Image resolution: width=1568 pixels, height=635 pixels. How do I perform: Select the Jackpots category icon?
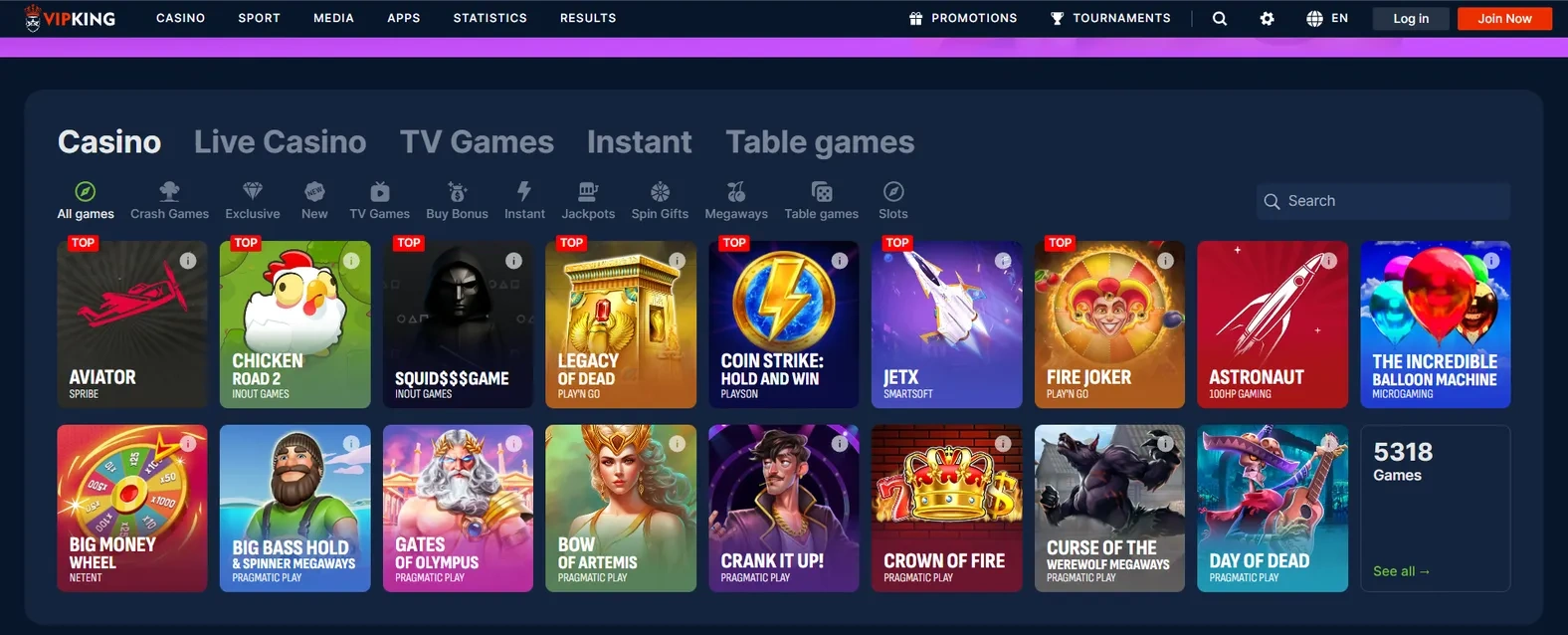tap(588, 191)
